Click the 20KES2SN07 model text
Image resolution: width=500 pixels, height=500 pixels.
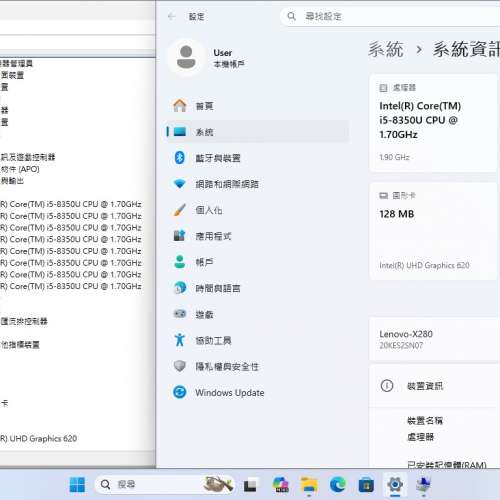point(401,346)
